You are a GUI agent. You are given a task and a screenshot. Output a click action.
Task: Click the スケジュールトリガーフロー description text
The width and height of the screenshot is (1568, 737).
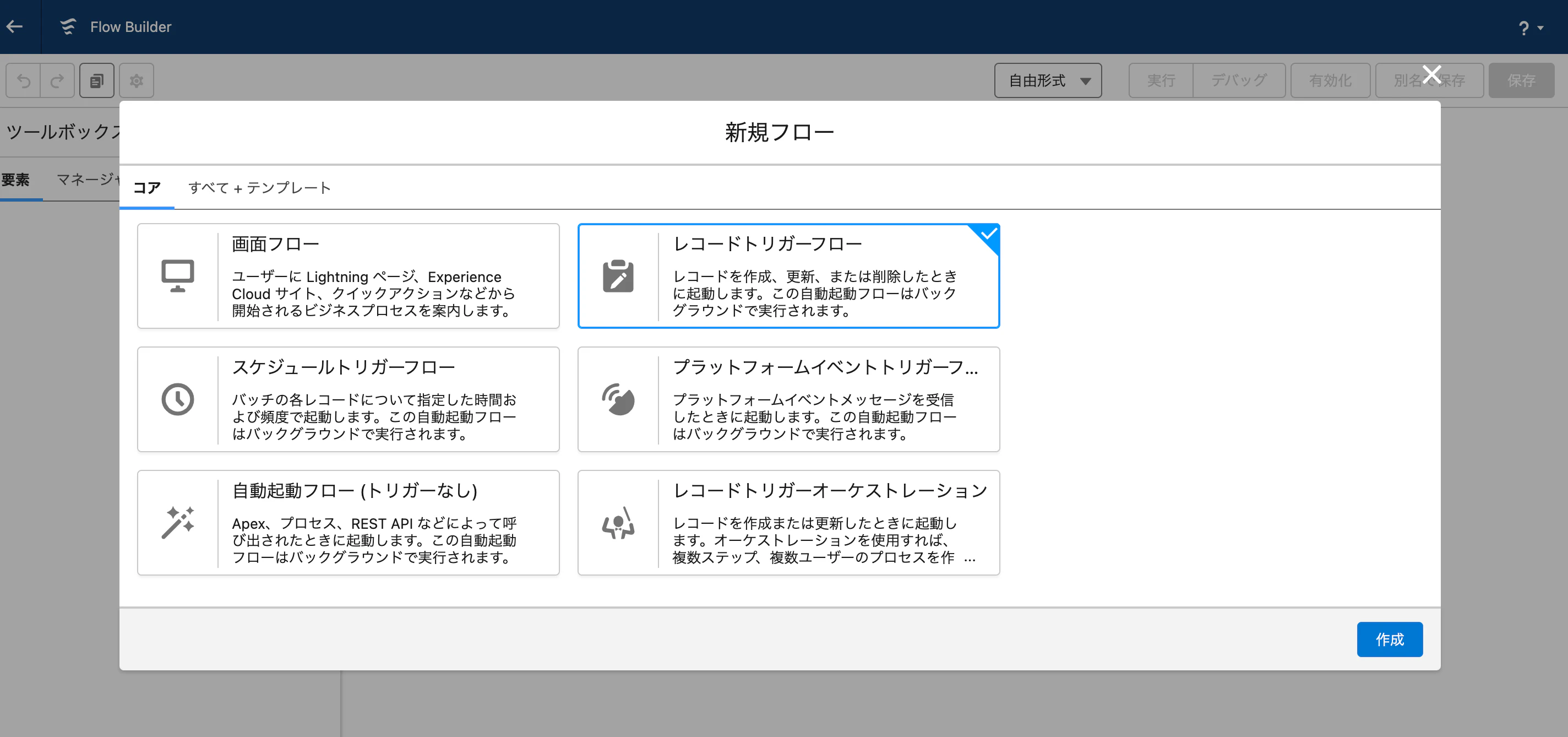click(x=374, y=416)
